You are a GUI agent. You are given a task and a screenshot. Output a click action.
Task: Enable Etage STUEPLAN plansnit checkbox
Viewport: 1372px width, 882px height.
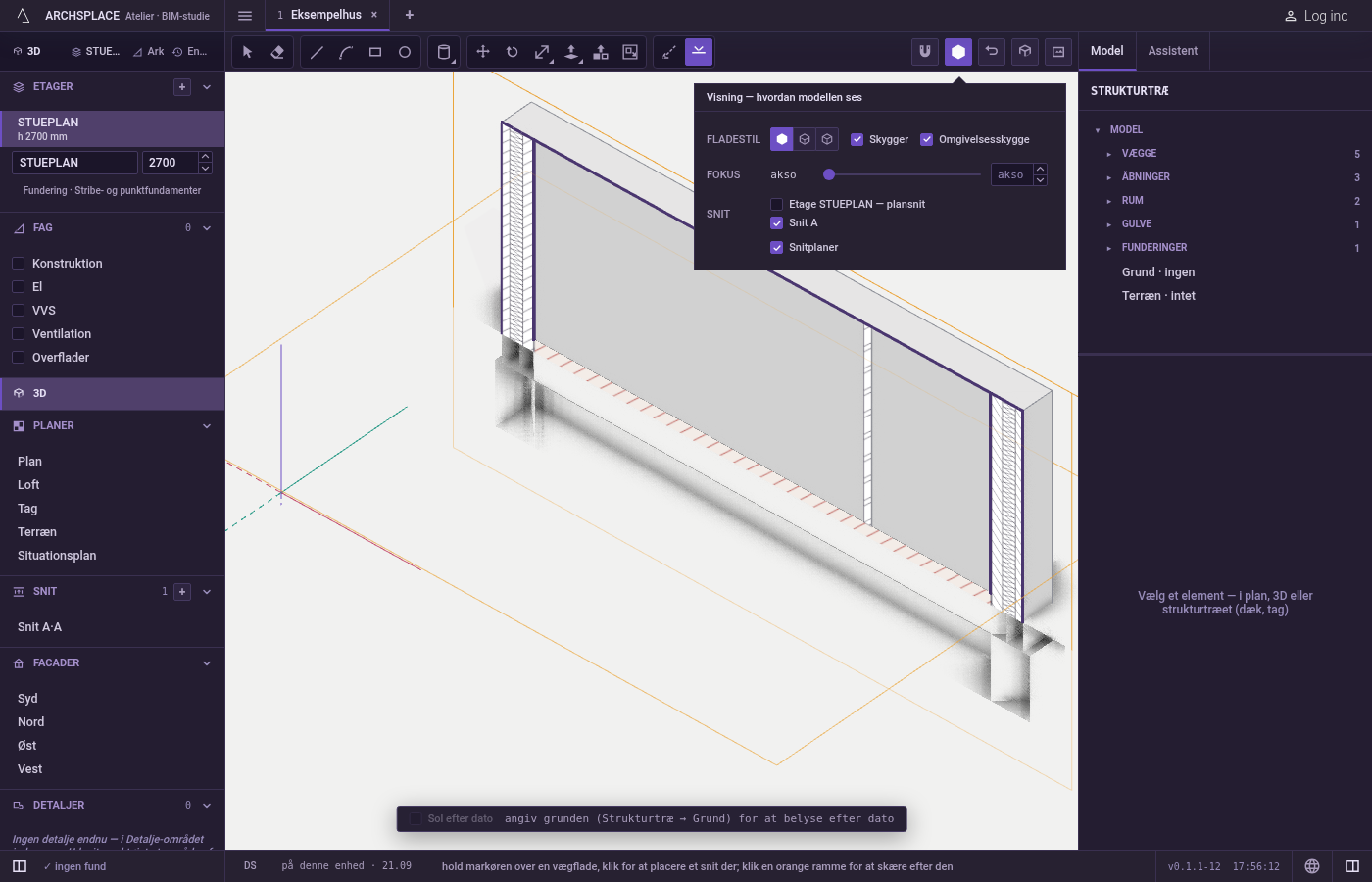click(777, 204)
